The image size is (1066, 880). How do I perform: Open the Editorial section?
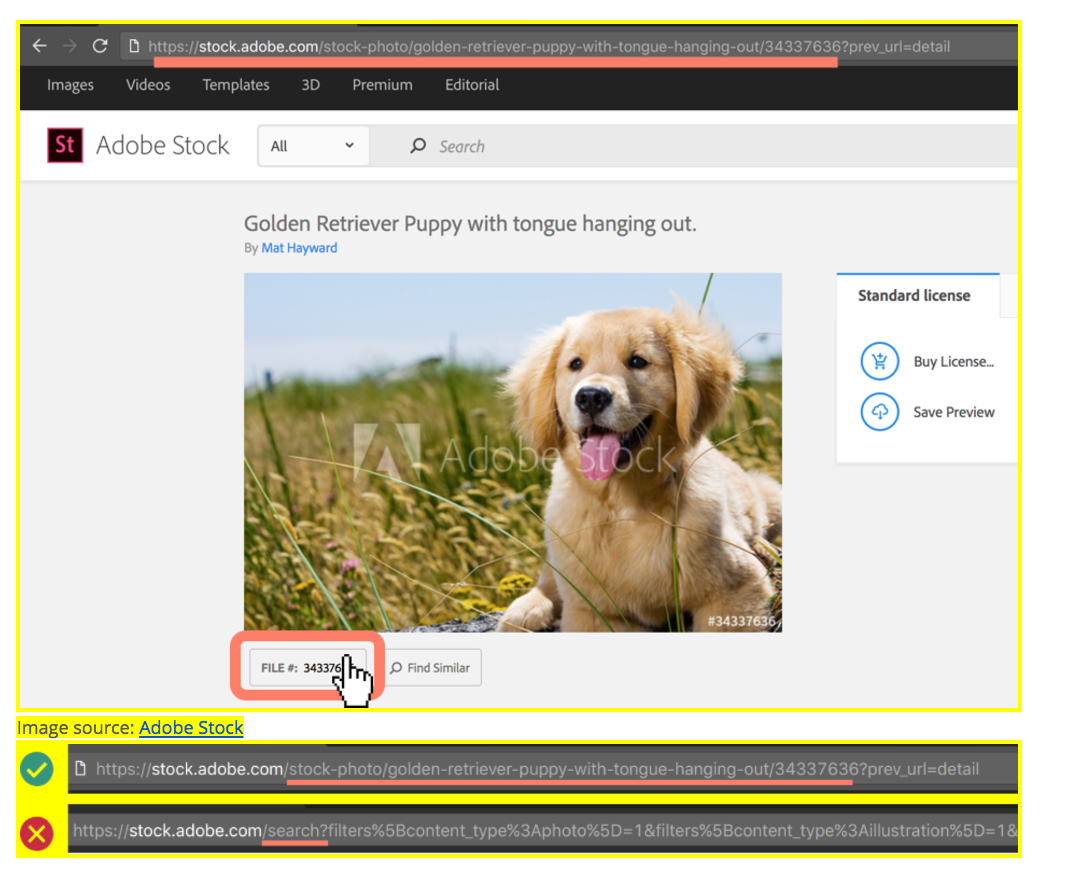coord(472,85)
